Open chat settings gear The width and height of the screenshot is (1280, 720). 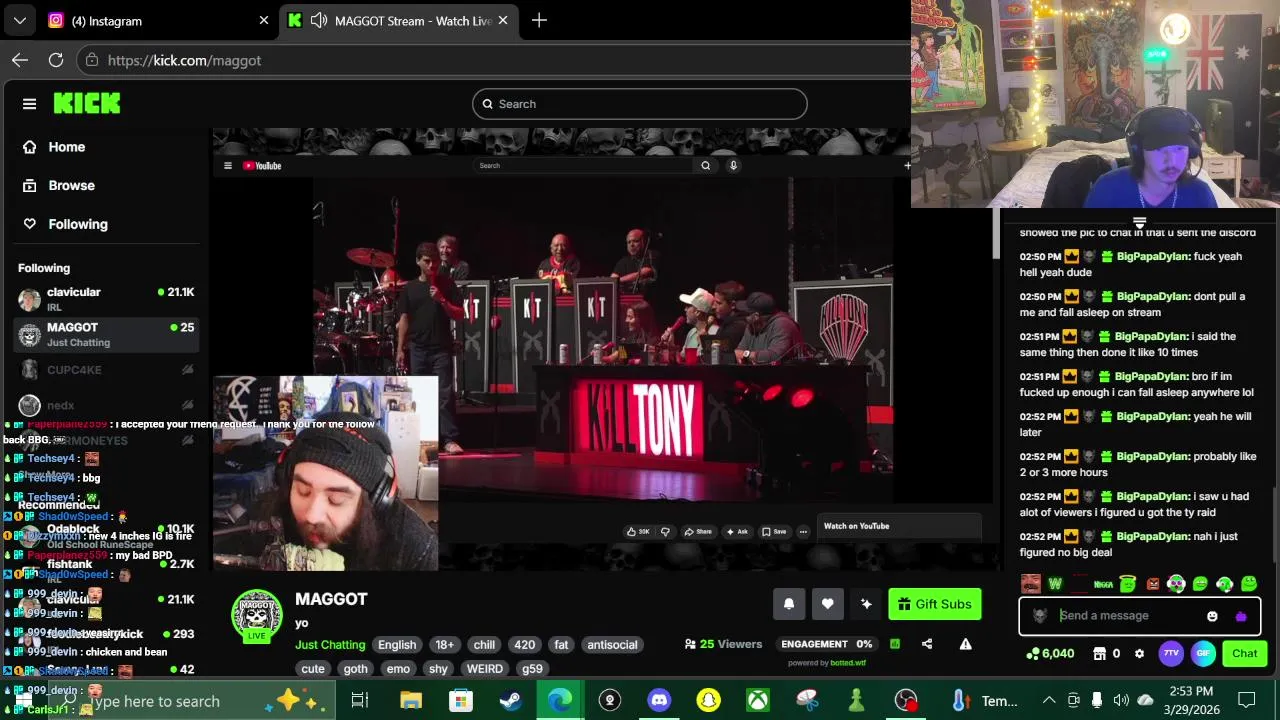[1139, 654]
